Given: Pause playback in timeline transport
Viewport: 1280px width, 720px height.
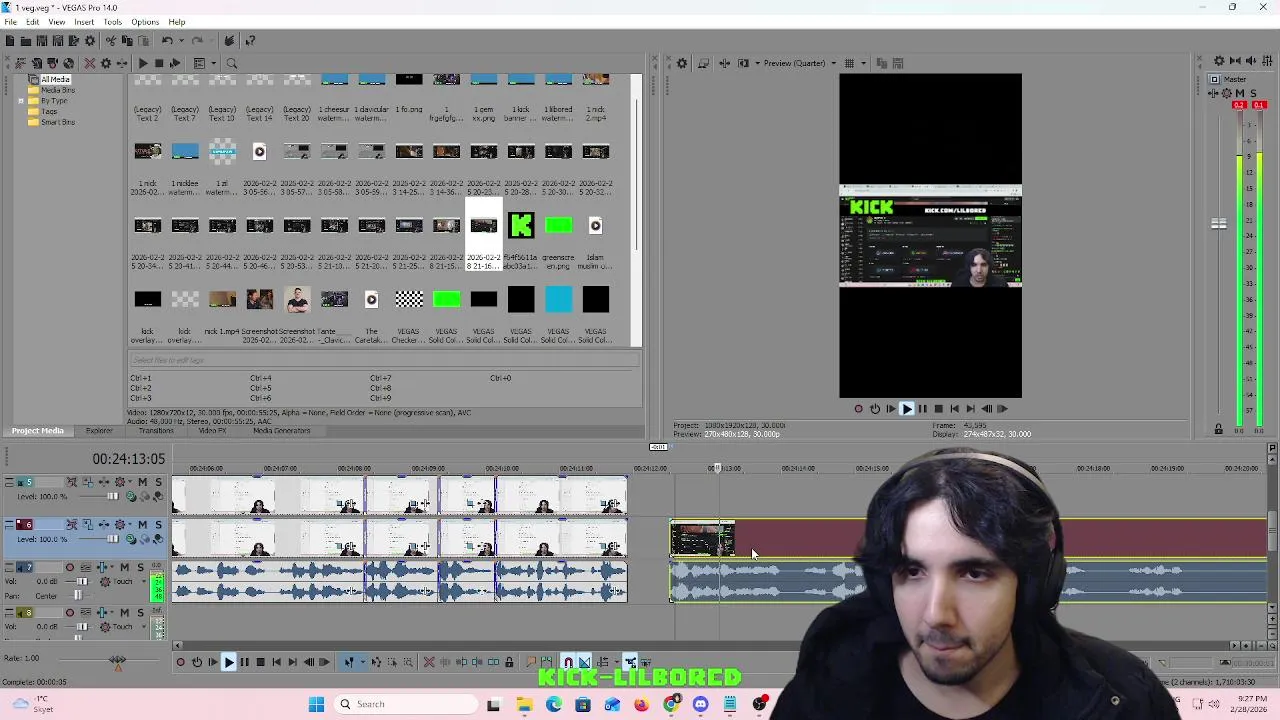Looking at the screenshot, I should point(245,661).
